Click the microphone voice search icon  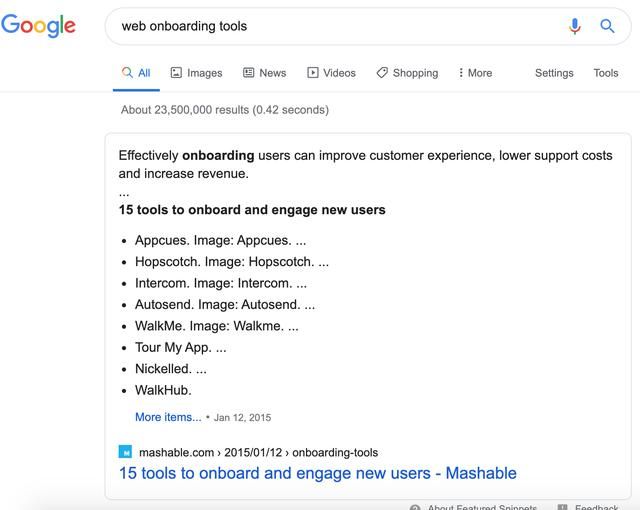[x=575, y=26]
